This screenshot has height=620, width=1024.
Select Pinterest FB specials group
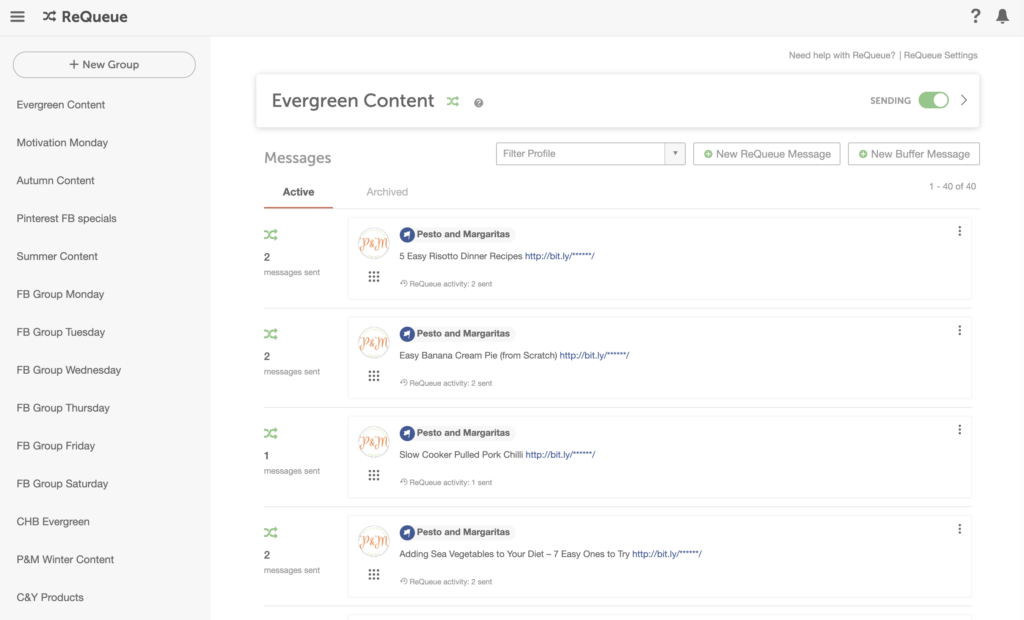(x=67, y=218)
